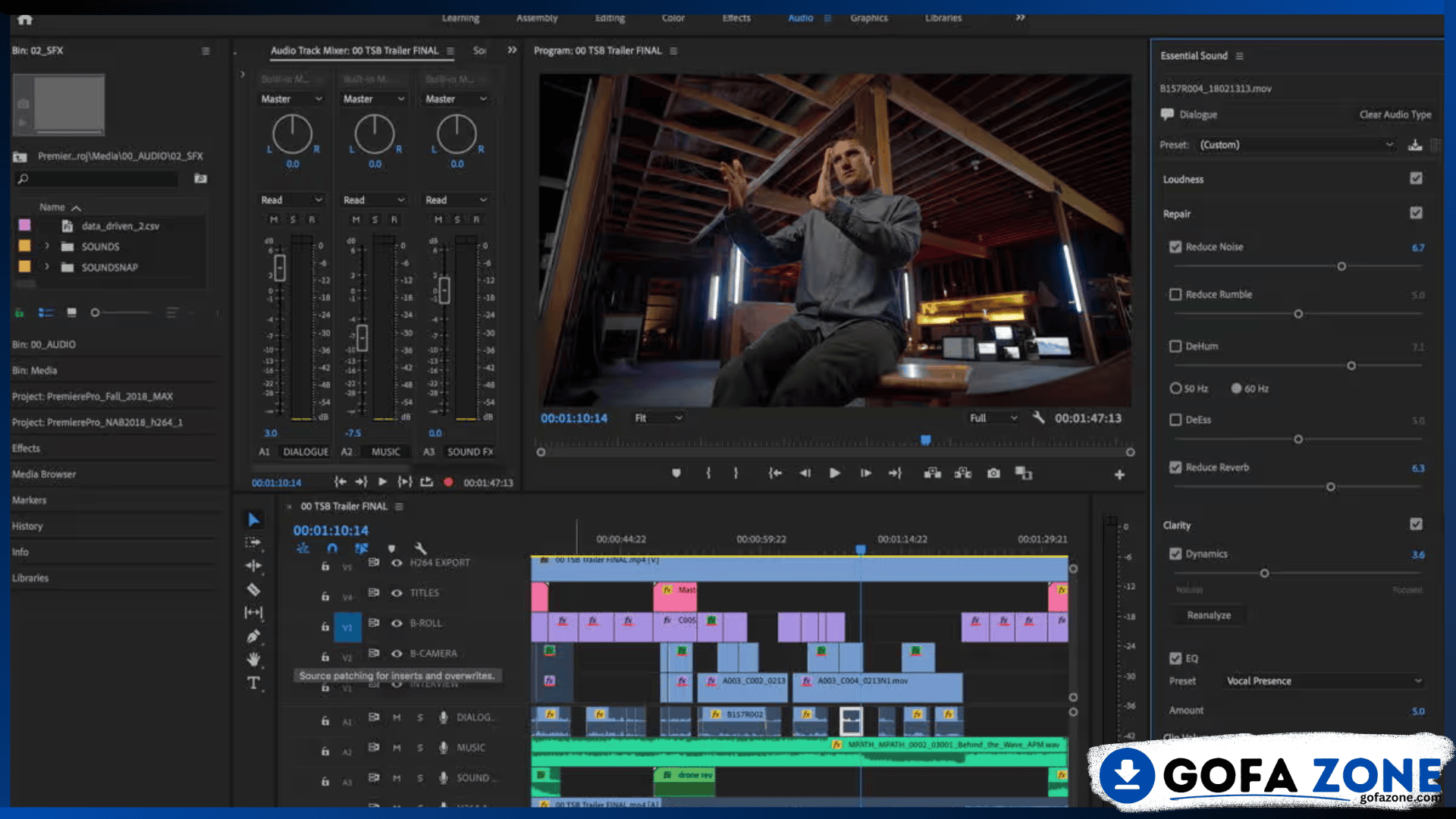
Task: Expand the SOUNDSNAP folder
Action: [x=47, y=267]
